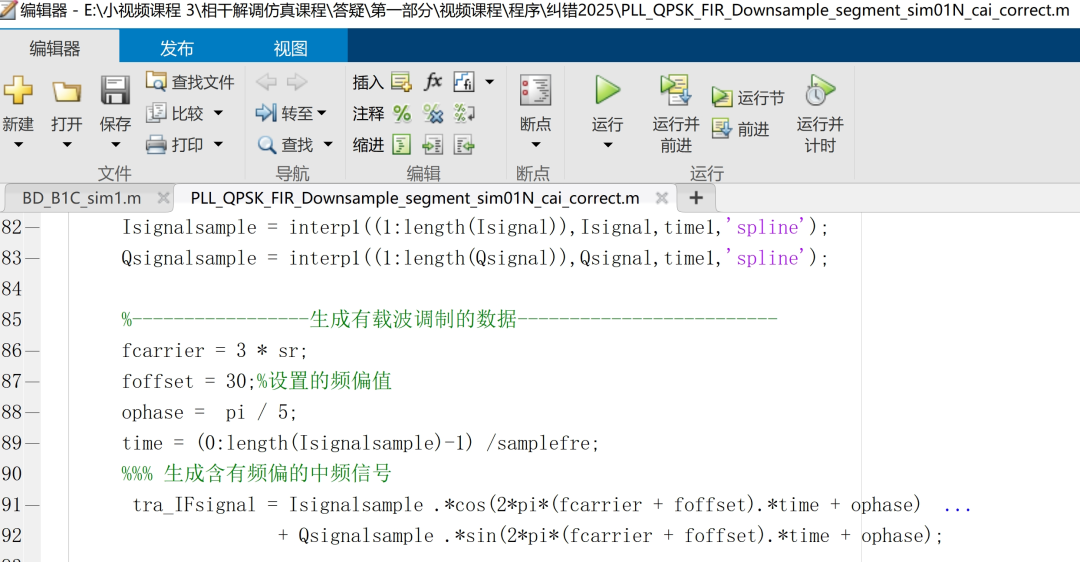Click the comment (%) icon in 注释 row
The width and height of the screenshot is (1080, 562).
(x=402, y=114)
